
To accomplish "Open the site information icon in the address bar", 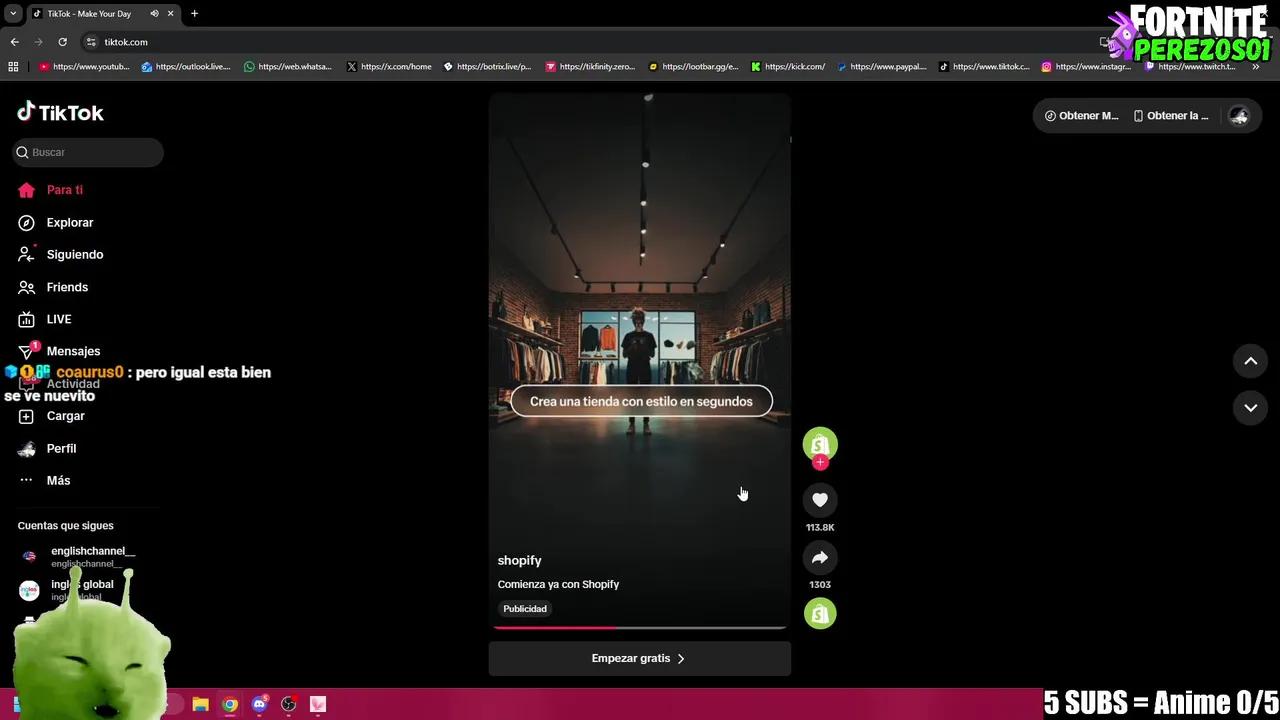I will coord(91,42).
